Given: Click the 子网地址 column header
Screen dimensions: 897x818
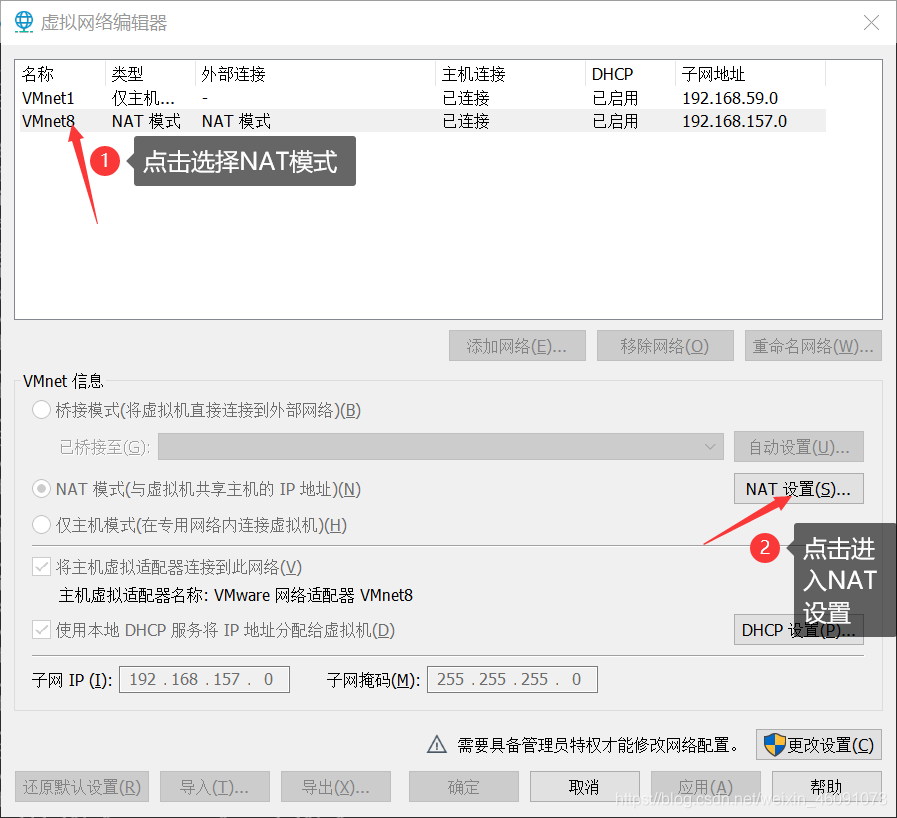Looking at the screenshot, I should click(751, 74).
